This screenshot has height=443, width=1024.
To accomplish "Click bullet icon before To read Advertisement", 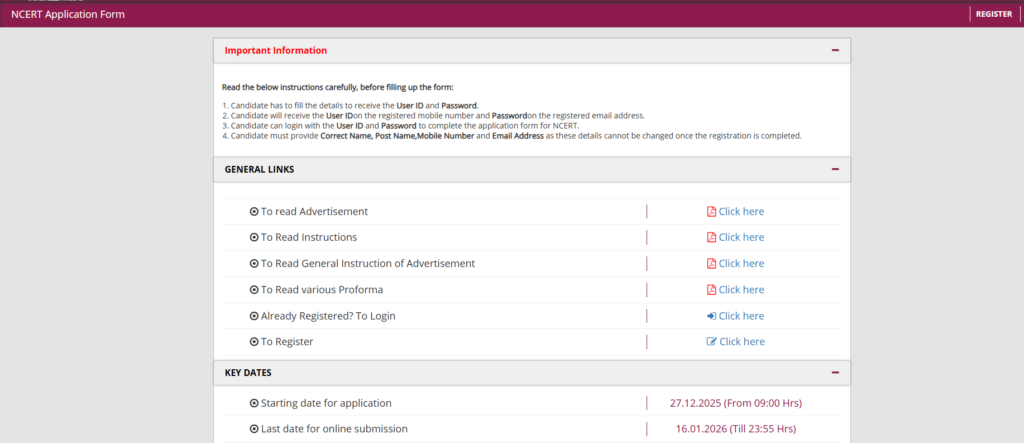I will [x=254, y=212].
